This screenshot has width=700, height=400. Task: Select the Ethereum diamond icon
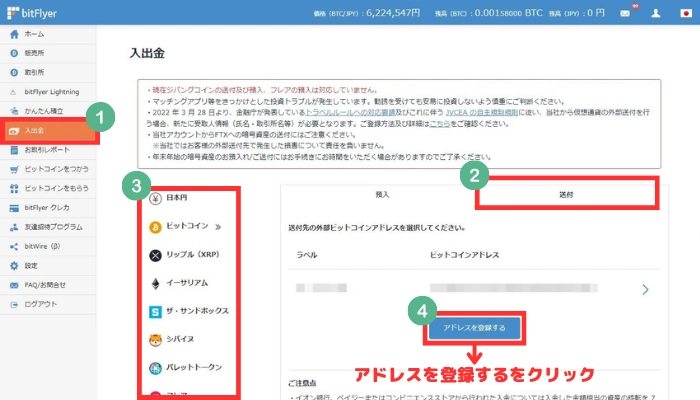[x=155, y=284]
